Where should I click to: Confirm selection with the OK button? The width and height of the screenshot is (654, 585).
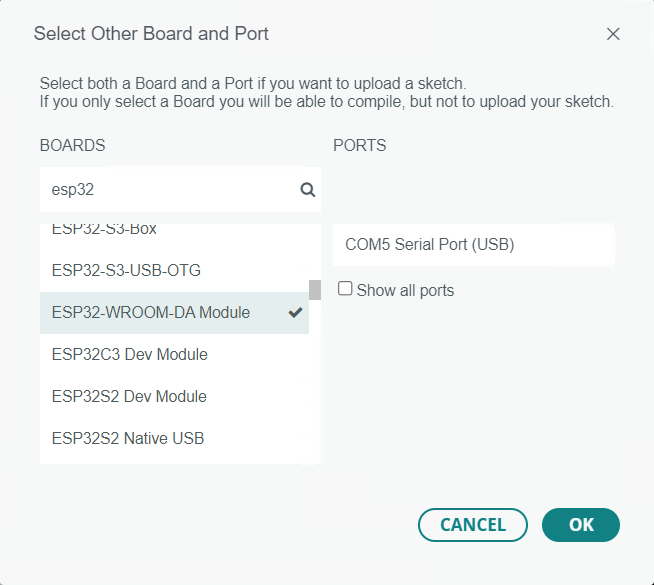click(x=581, y=525)
